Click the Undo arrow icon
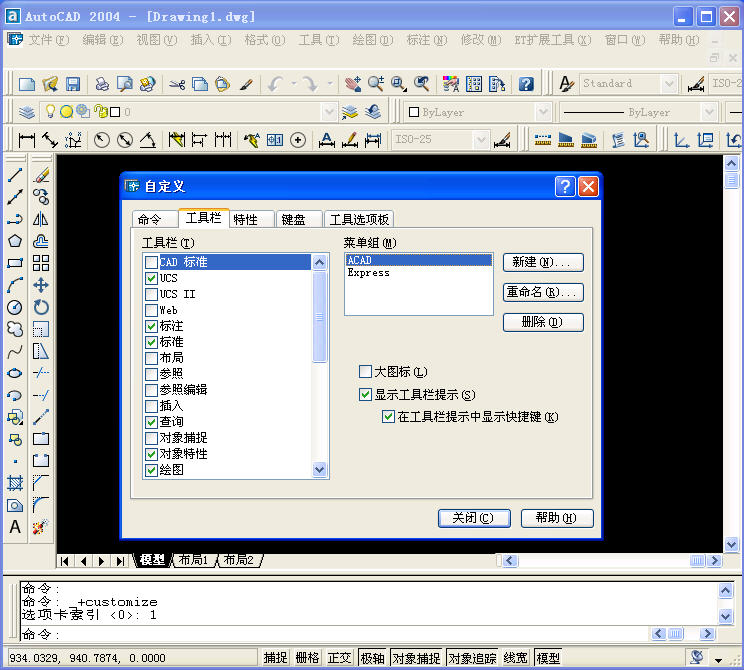 point(275,84)
